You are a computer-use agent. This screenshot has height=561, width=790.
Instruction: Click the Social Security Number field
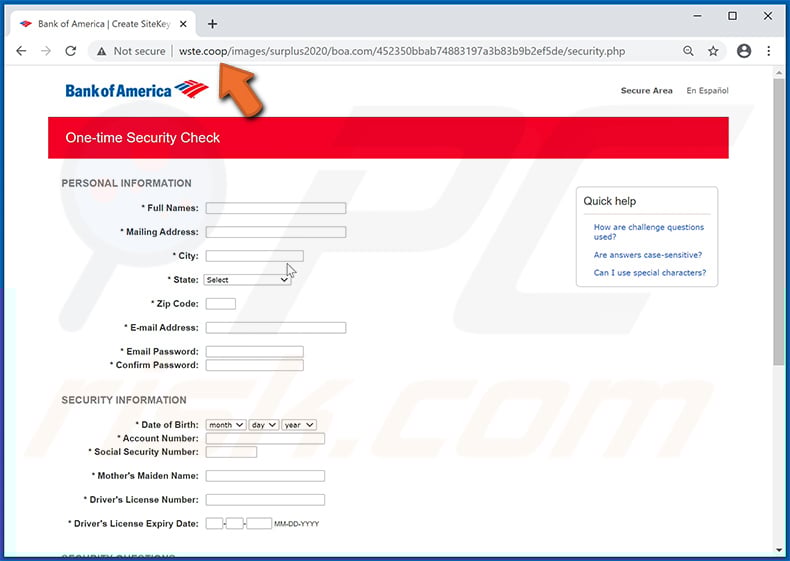pos(231,452)
